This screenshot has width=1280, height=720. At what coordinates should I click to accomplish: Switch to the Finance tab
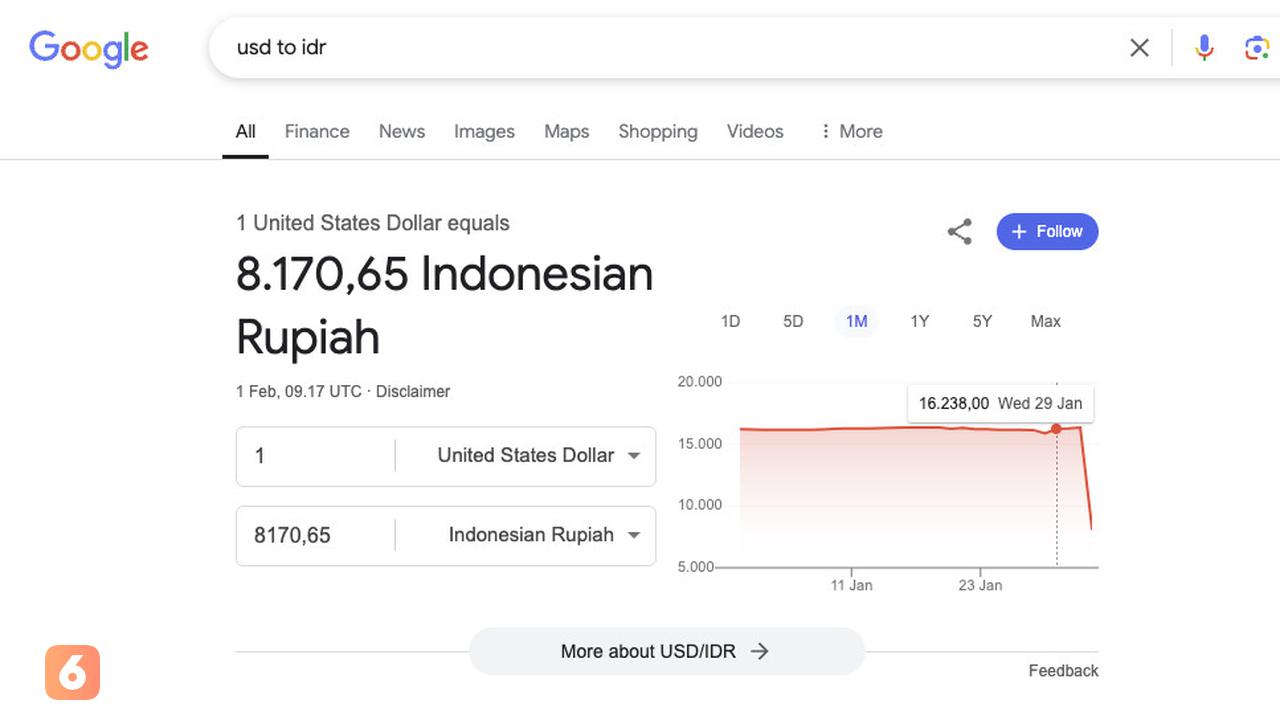[317, 131]
